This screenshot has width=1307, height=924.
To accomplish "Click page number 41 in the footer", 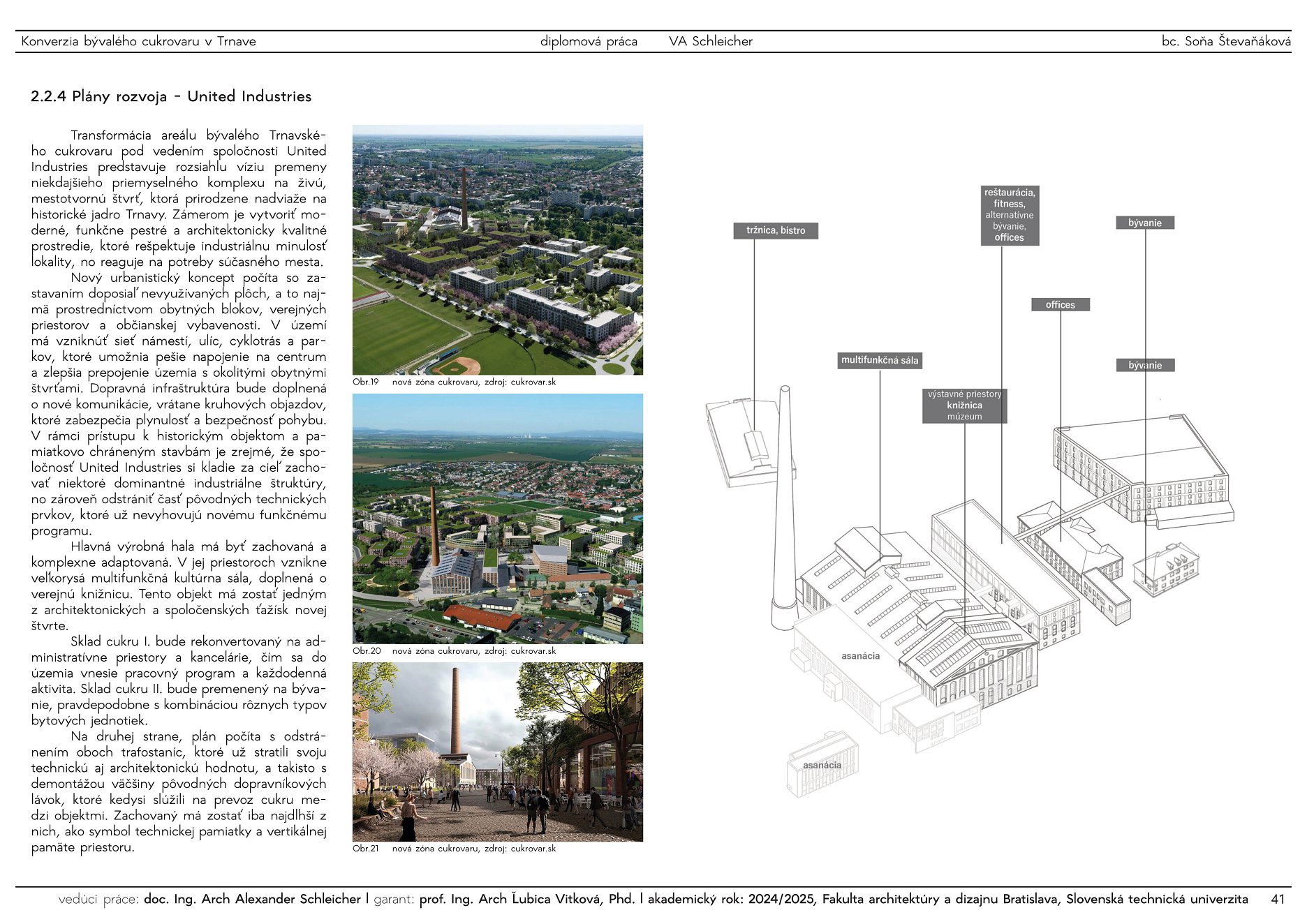I will pos(1277,899).
